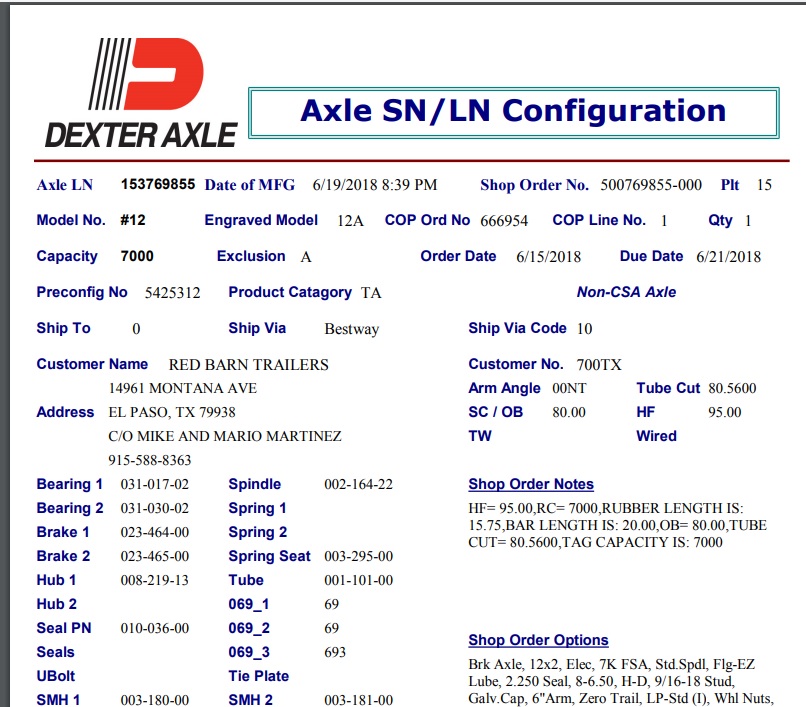Select the Date of MFG value
Viewport: 806px width, 707px height.
point(375,185)
